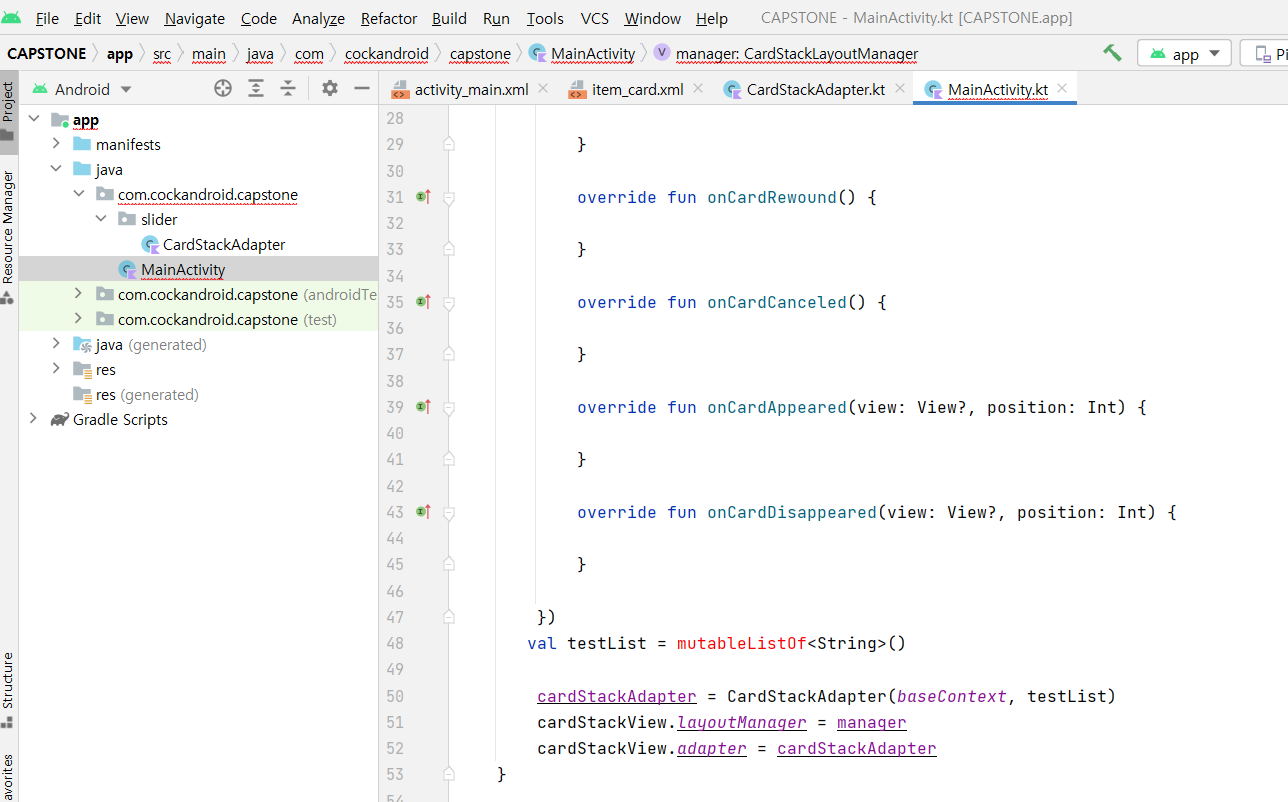Image resolution: width=1288 pixels, height=802 pixels.
Task: Open the Navigate menu
Action: (x=195, y=18)
